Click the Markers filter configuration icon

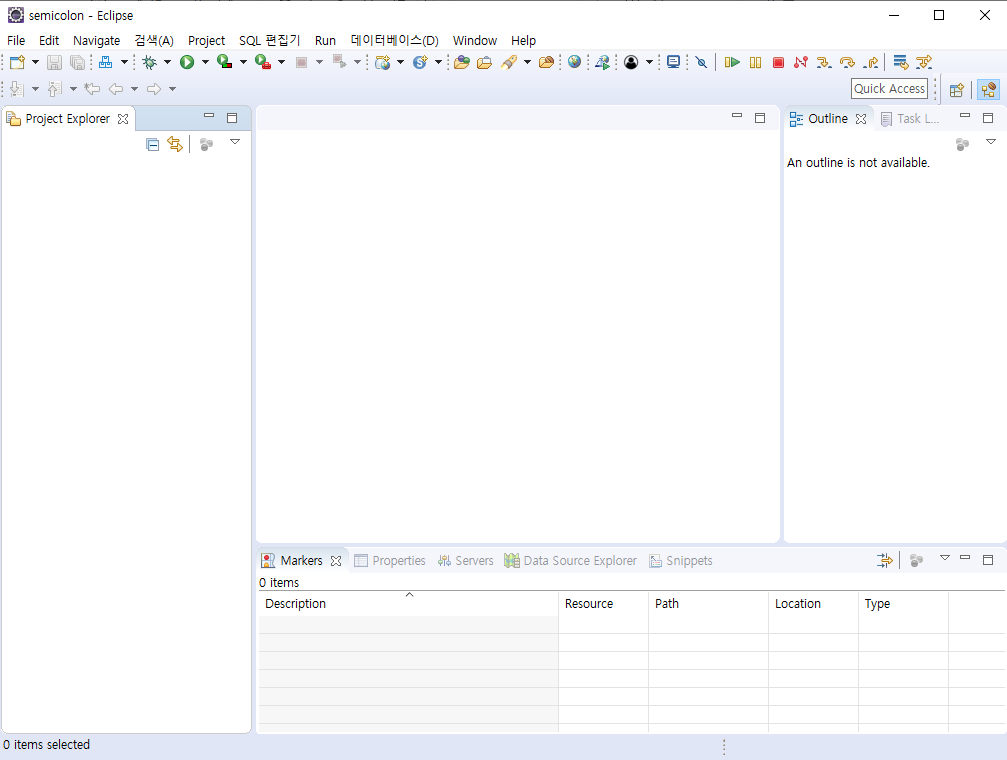coord(885,561)
